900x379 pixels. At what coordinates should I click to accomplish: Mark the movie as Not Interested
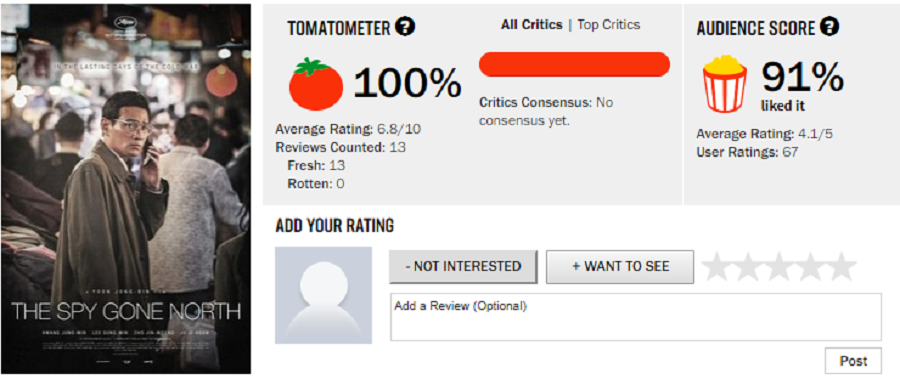point(463,266)
